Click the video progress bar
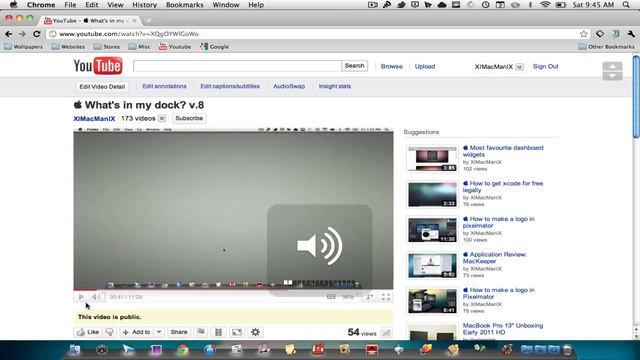640x360 pixels. click(233, 290)
